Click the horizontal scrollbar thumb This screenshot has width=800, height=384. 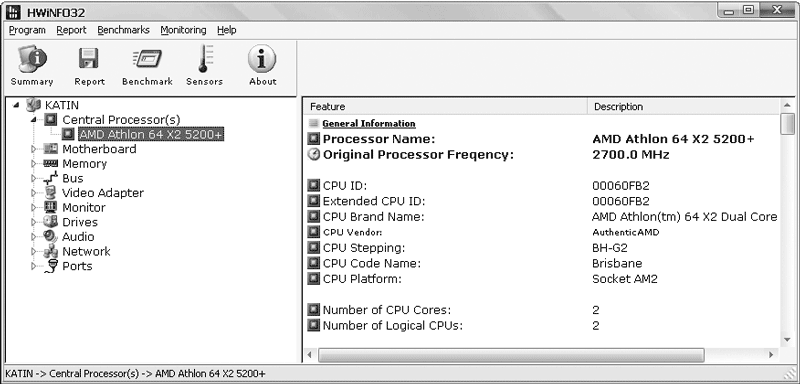click(511, 355)
